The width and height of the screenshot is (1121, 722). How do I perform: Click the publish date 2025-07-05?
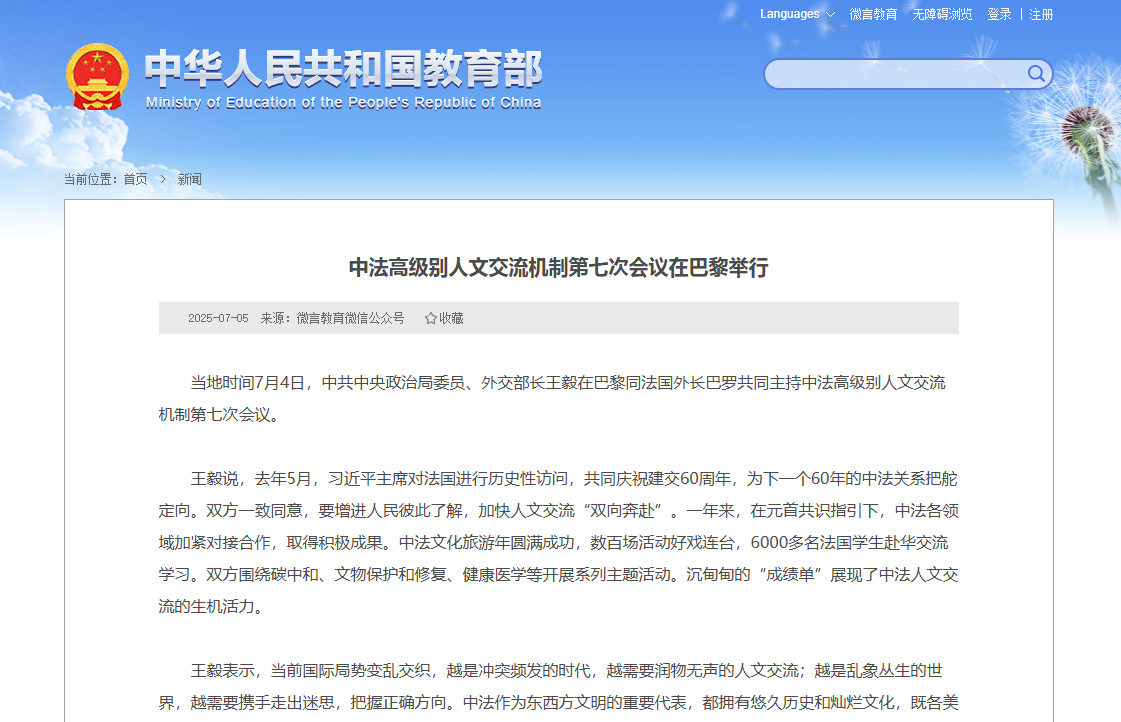[x=218, y=318]
